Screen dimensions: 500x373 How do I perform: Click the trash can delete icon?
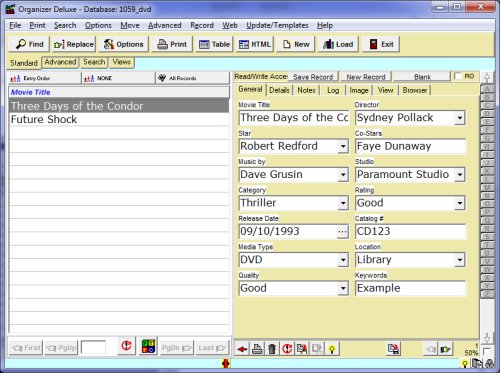coord(272,349)
